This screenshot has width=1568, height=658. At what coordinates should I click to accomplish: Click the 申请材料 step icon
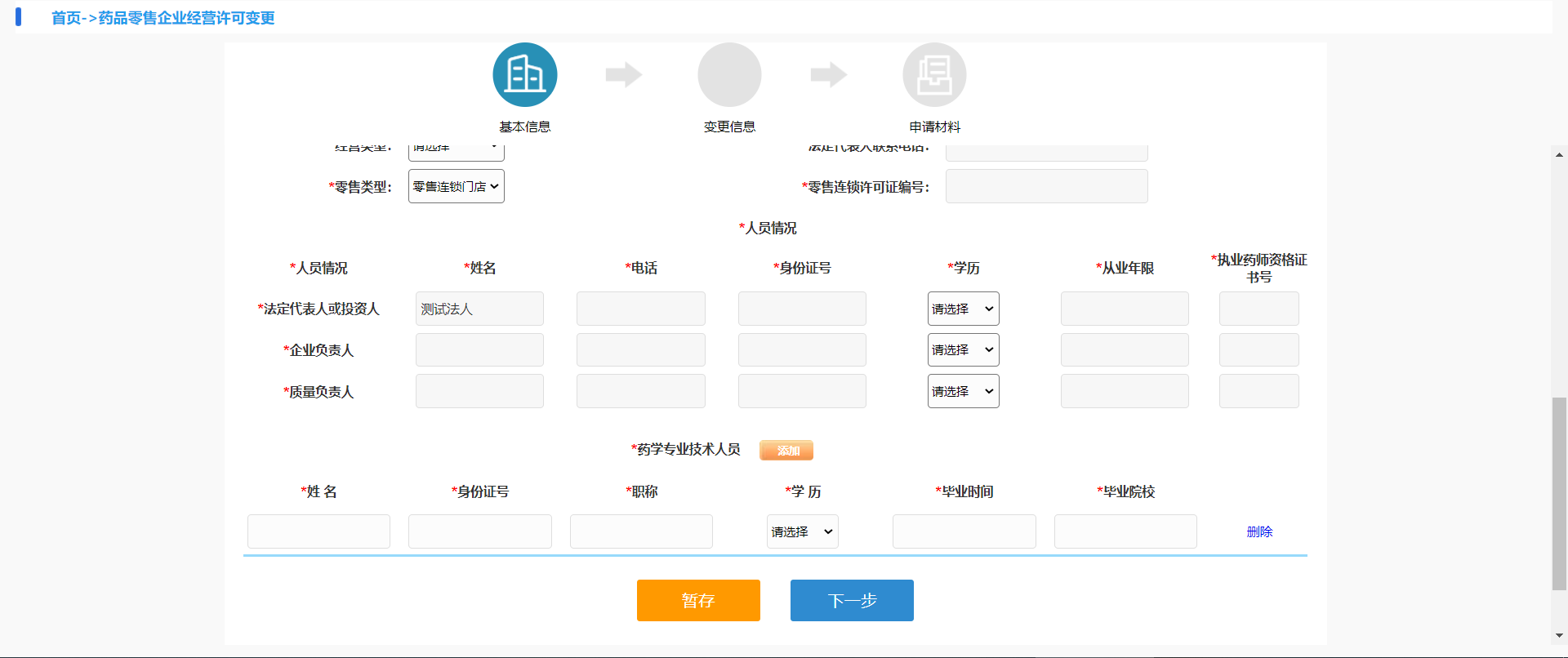pyautogui.click(x=934, y=75)
